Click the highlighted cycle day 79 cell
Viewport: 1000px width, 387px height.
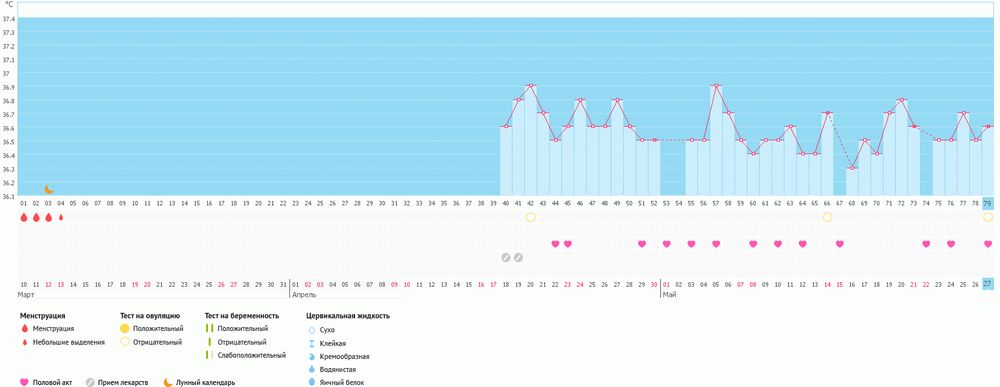coord(987,203)
